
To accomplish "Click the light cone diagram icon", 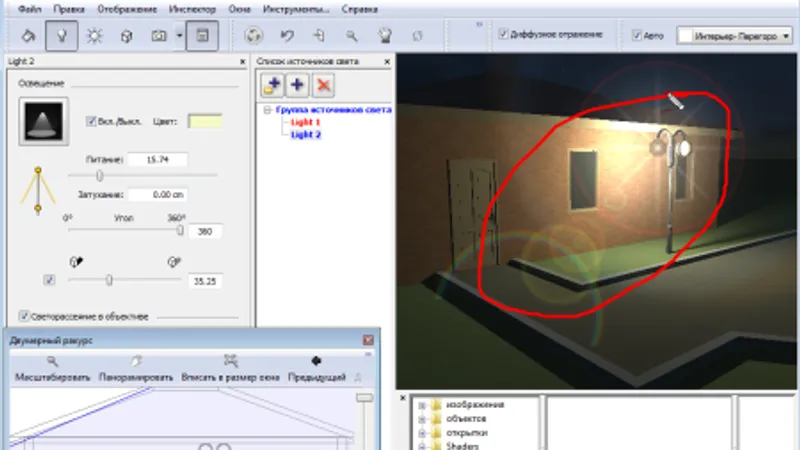I will 38,191.
